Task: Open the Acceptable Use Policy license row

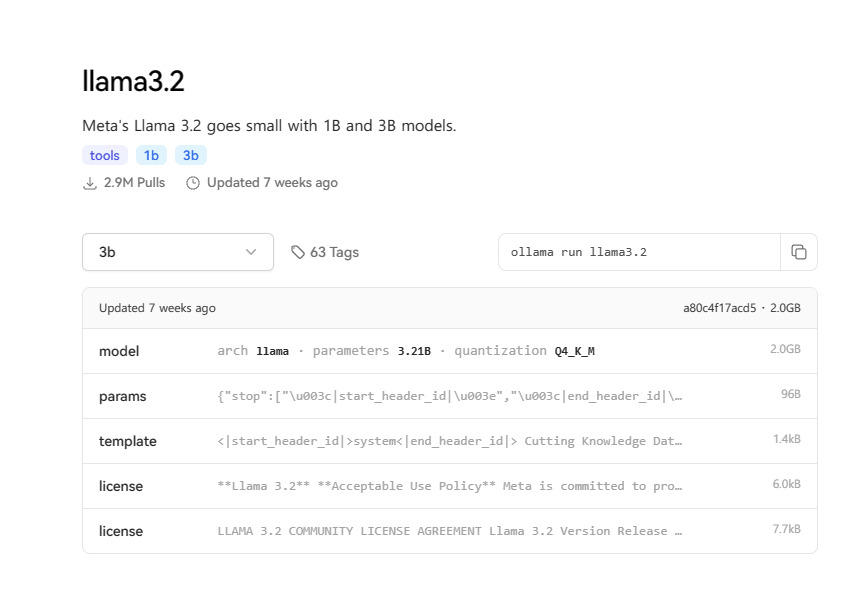Action: tap(449, 486)
